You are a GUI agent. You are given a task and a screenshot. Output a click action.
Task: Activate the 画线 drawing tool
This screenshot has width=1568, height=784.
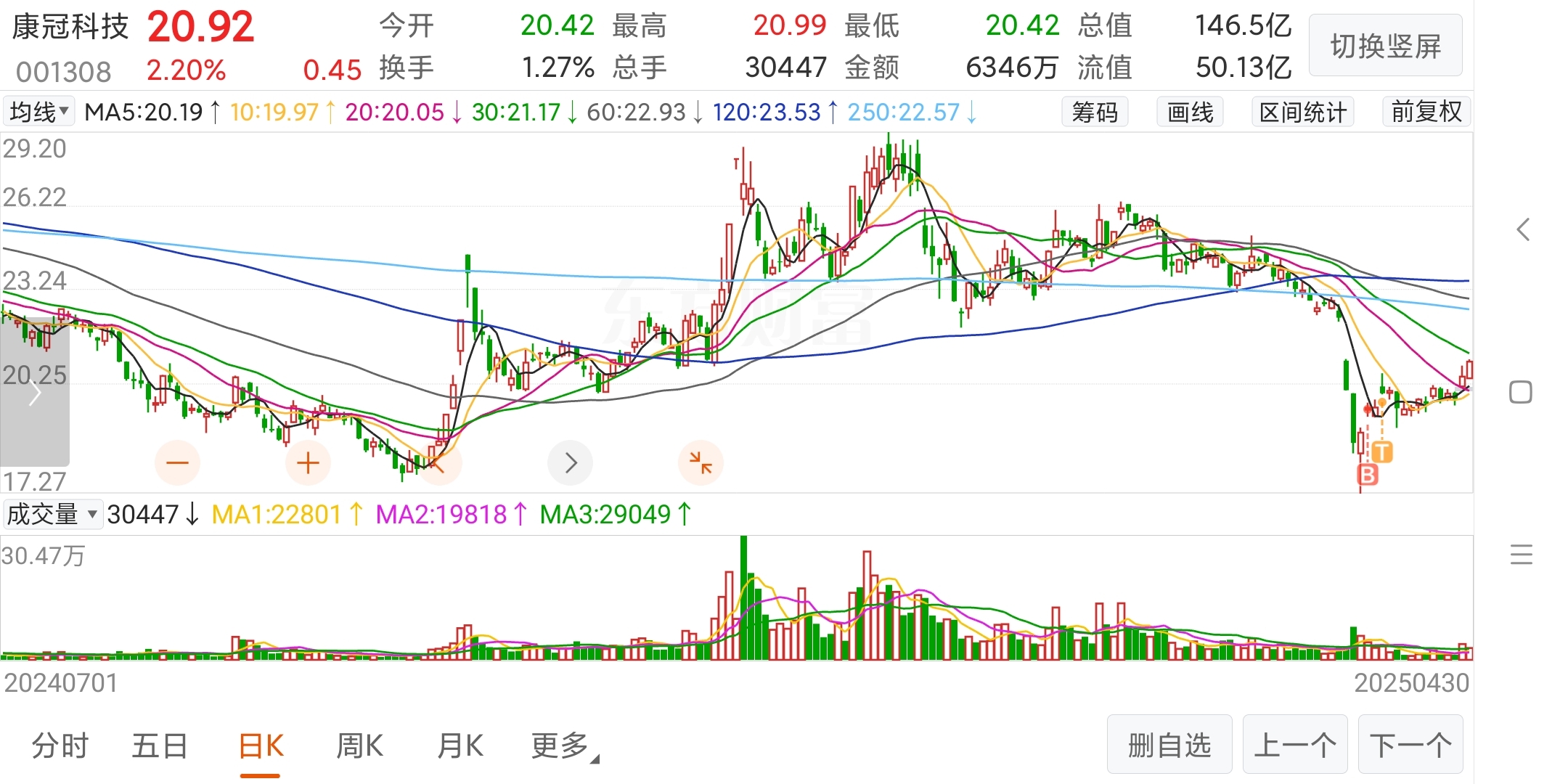point(1190,112)
